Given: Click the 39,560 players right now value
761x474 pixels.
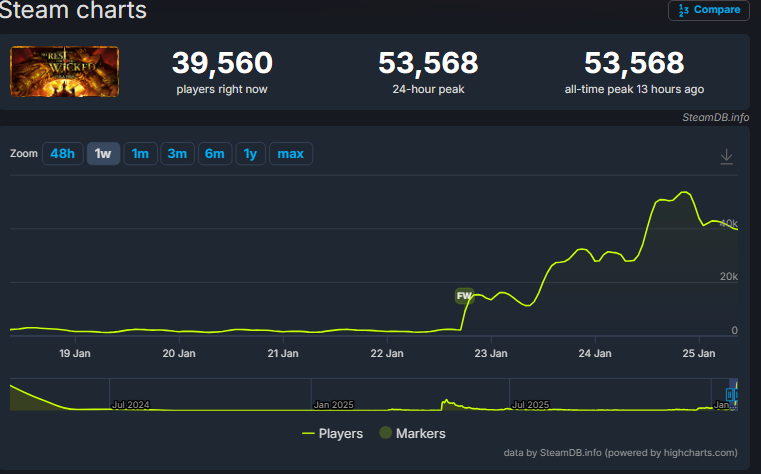Looking at the screenshot, I should (x=222, y=63).
